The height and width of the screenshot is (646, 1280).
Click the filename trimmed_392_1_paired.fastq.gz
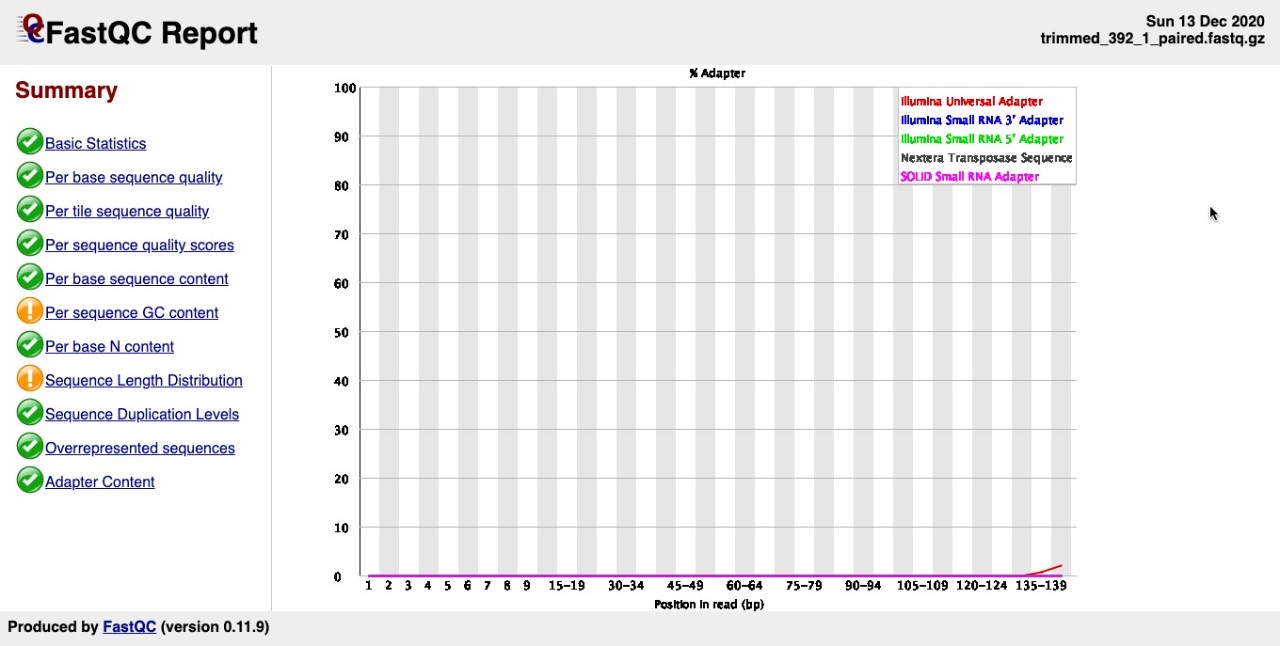tap(1152, 38)
